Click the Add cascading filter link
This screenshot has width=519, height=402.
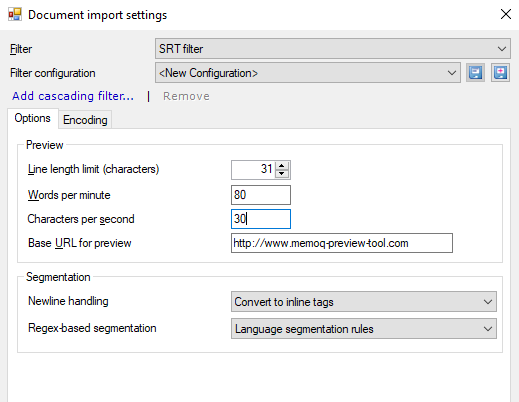73,96
